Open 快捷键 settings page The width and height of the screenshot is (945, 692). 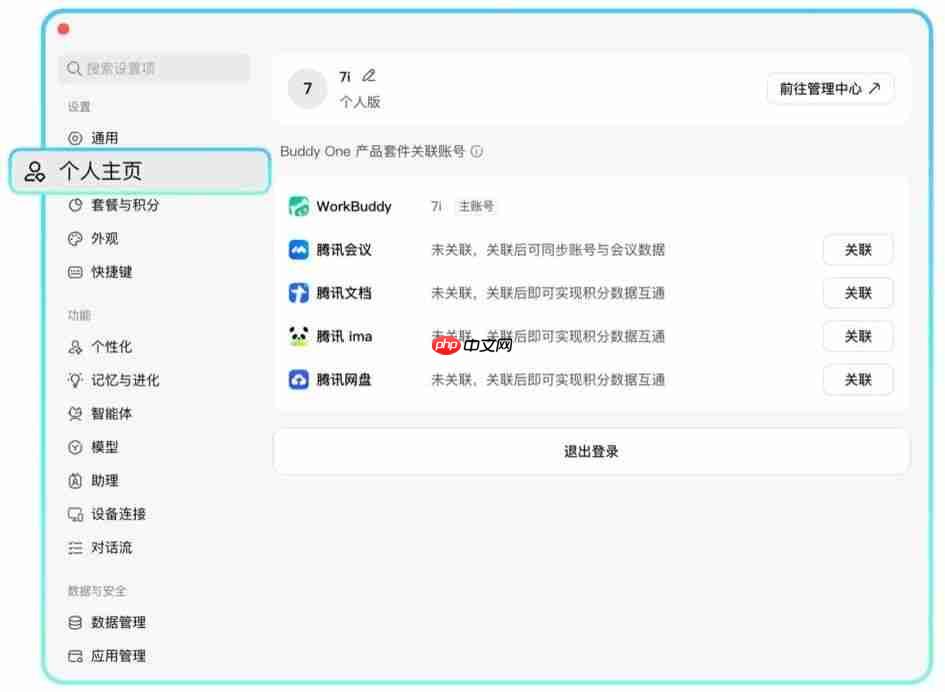point(111,272)
